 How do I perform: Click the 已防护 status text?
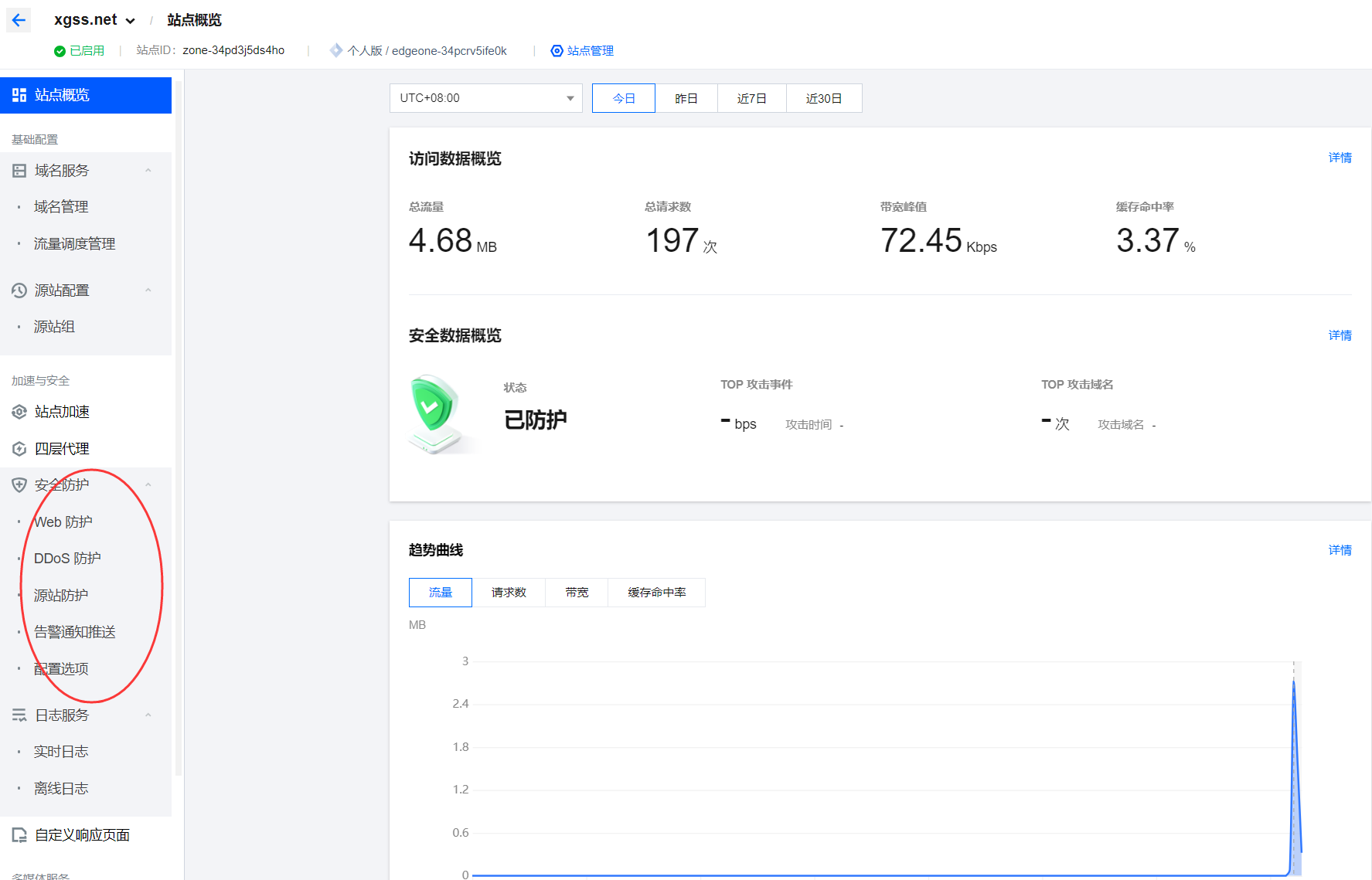[x=536, y=420]
